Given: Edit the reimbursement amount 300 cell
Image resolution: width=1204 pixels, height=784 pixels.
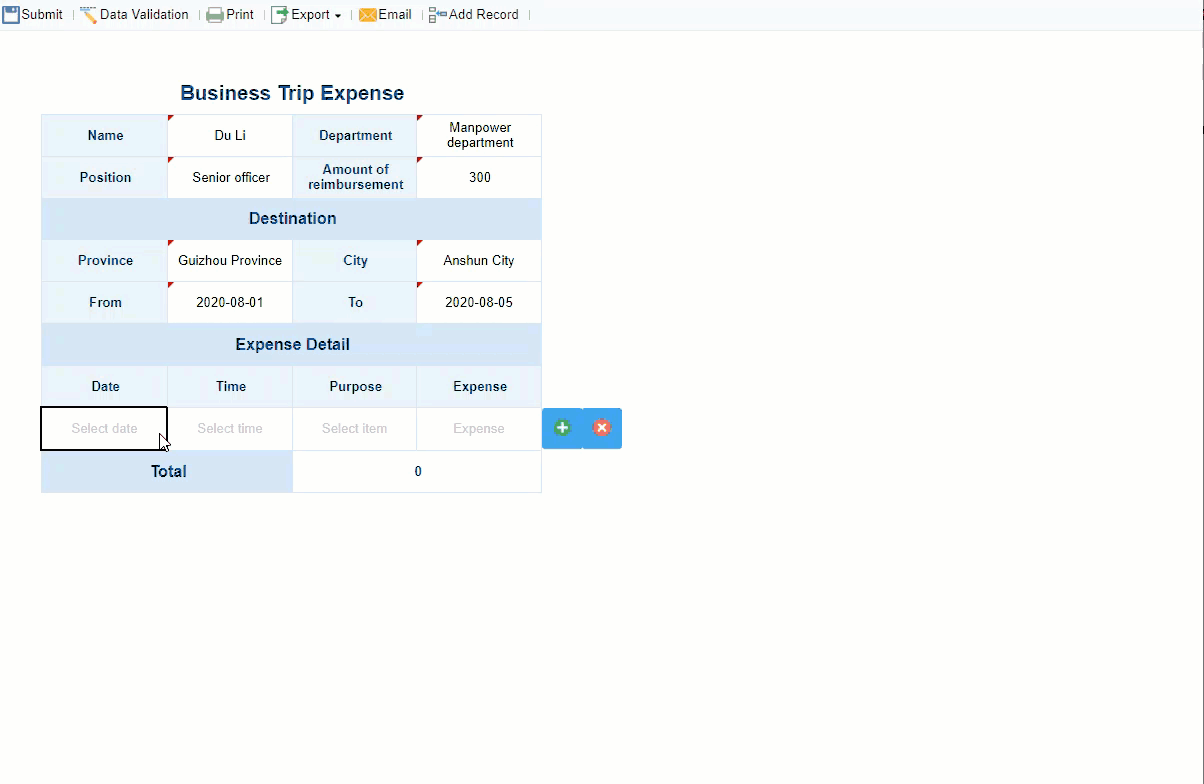Looking at the screenshot, I should pos(480,178).
